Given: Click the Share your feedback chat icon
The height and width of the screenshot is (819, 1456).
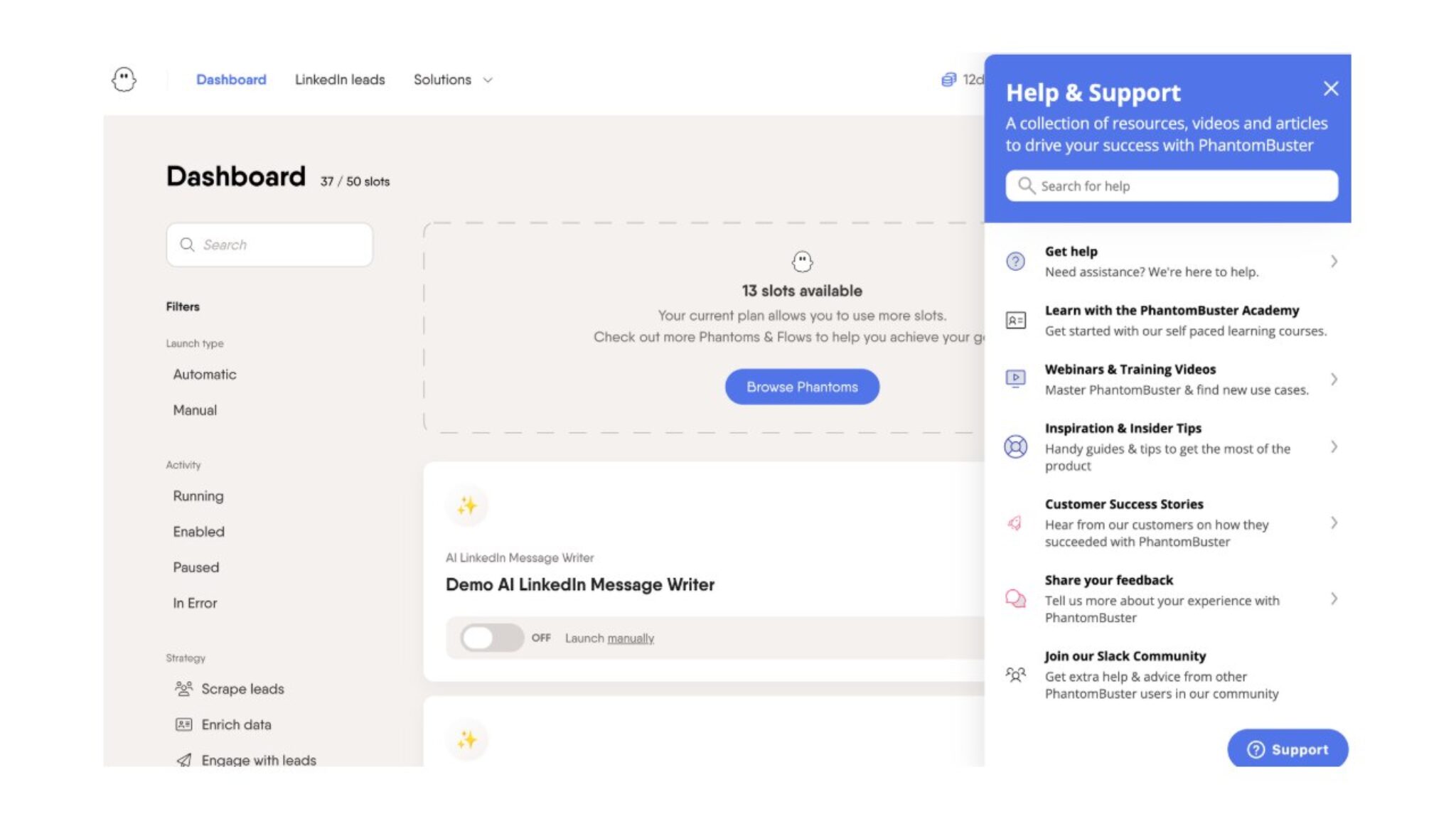Looking at the screenshot, I should (1016, 599).
